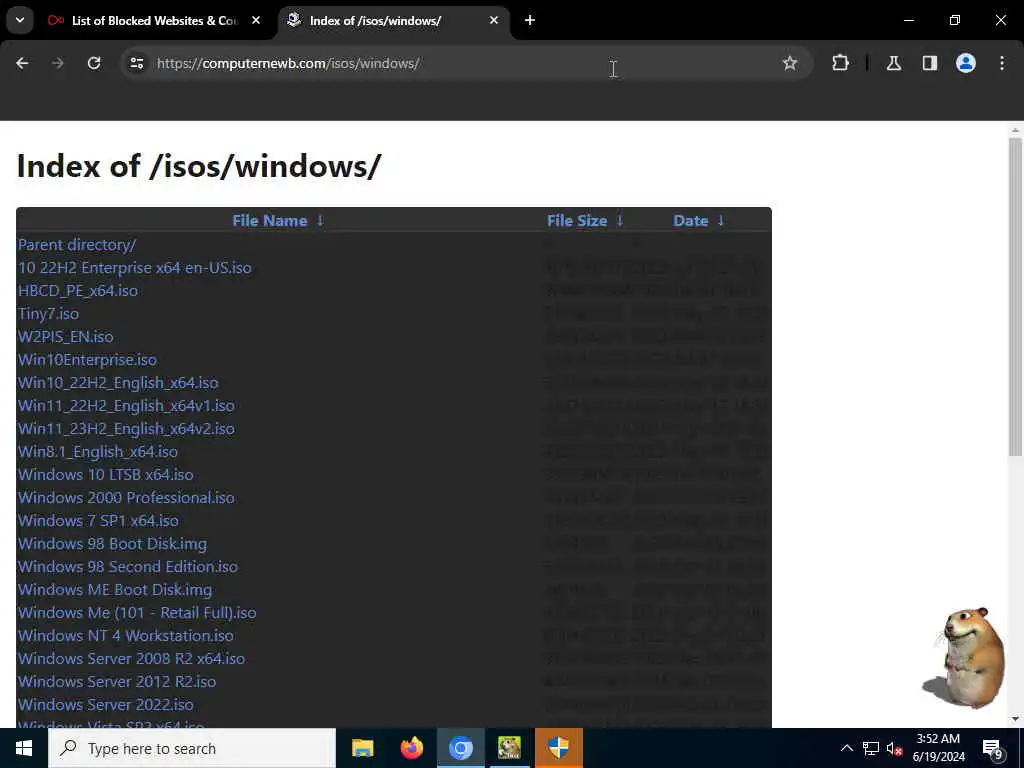Image resolution: width=1024 pixels, height=768 pixels.
Task: Select Windows Me (101 - Retail Full).iso
Action: (x=137, y=613)
